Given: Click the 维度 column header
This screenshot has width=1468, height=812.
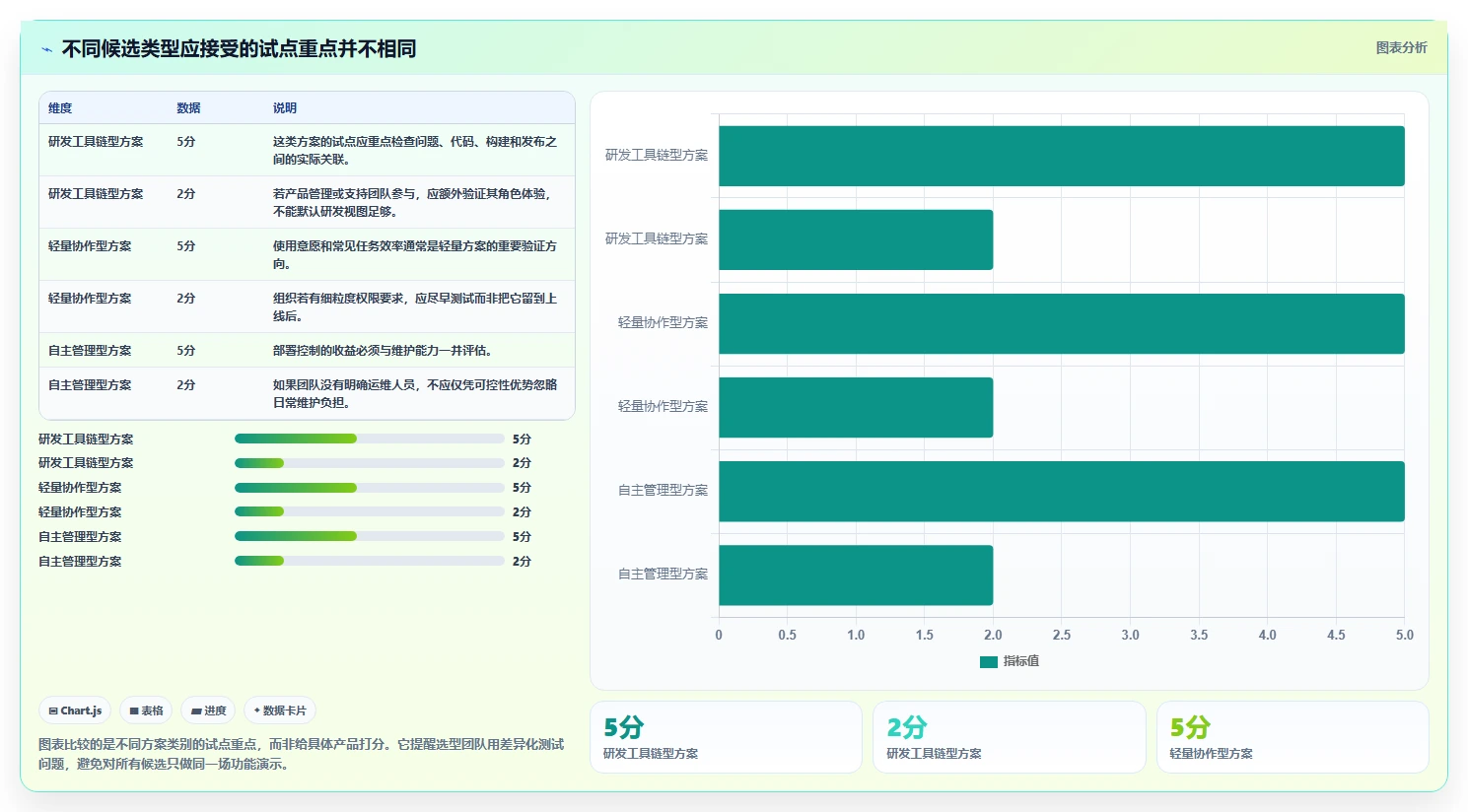Looking at the screenshot, I should coord(60,108).
